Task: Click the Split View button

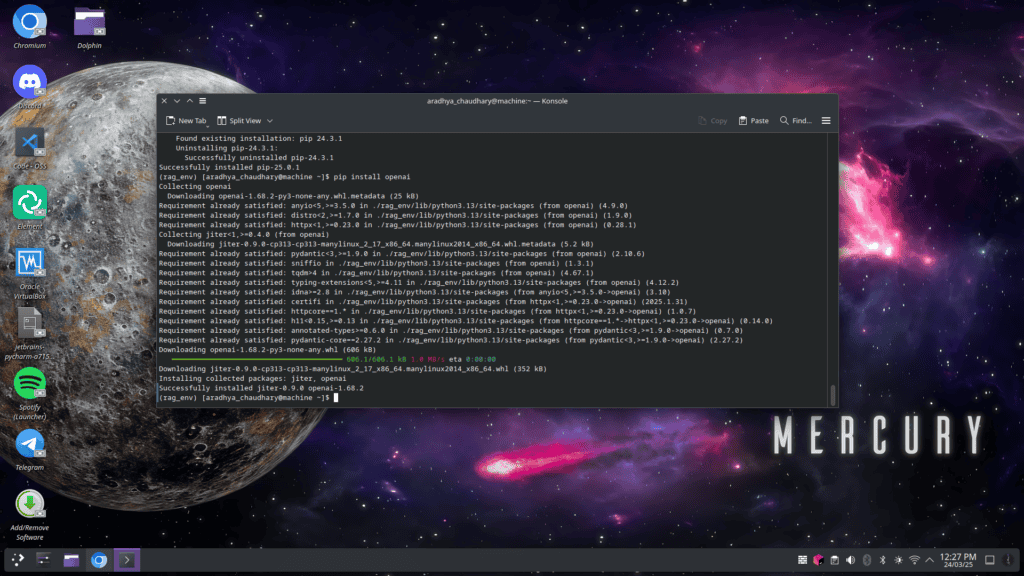Action: pos(239,121)
